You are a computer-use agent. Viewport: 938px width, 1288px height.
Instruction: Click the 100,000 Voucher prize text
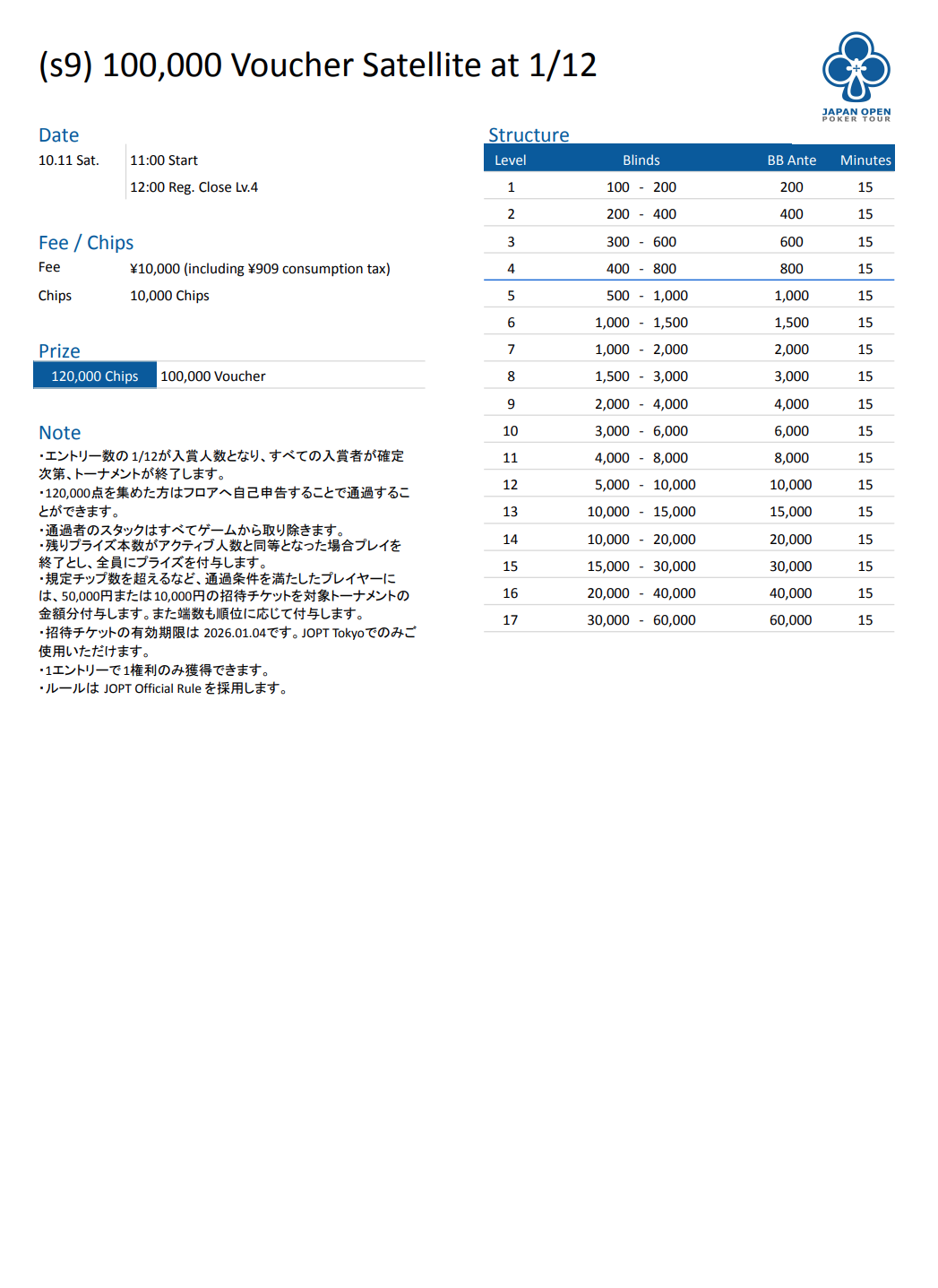point(213,376)
